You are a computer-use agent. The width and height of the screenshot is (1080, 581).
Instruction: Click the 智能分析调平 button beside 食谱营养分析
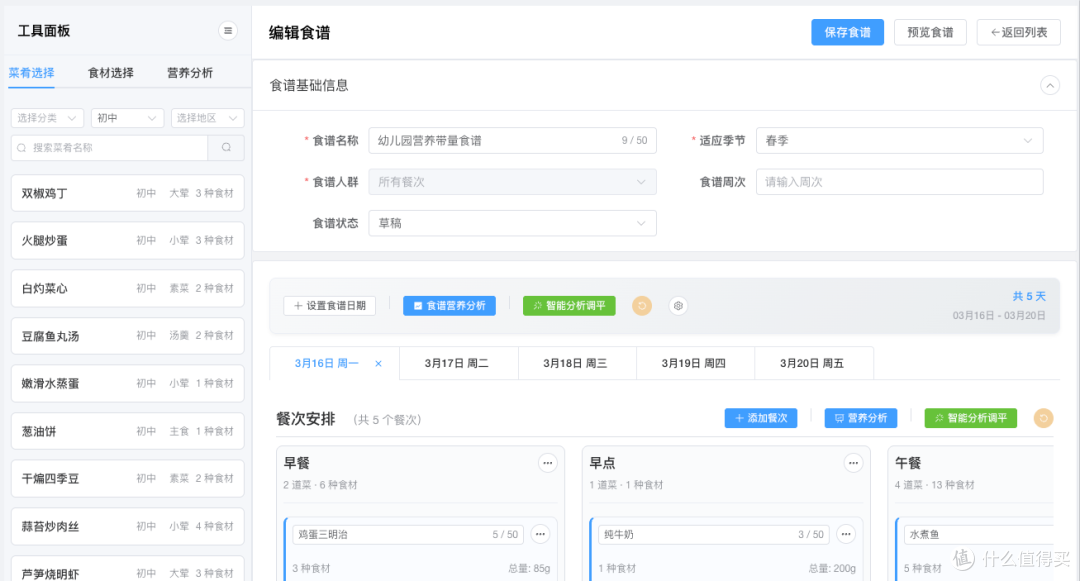coord(569,306)
